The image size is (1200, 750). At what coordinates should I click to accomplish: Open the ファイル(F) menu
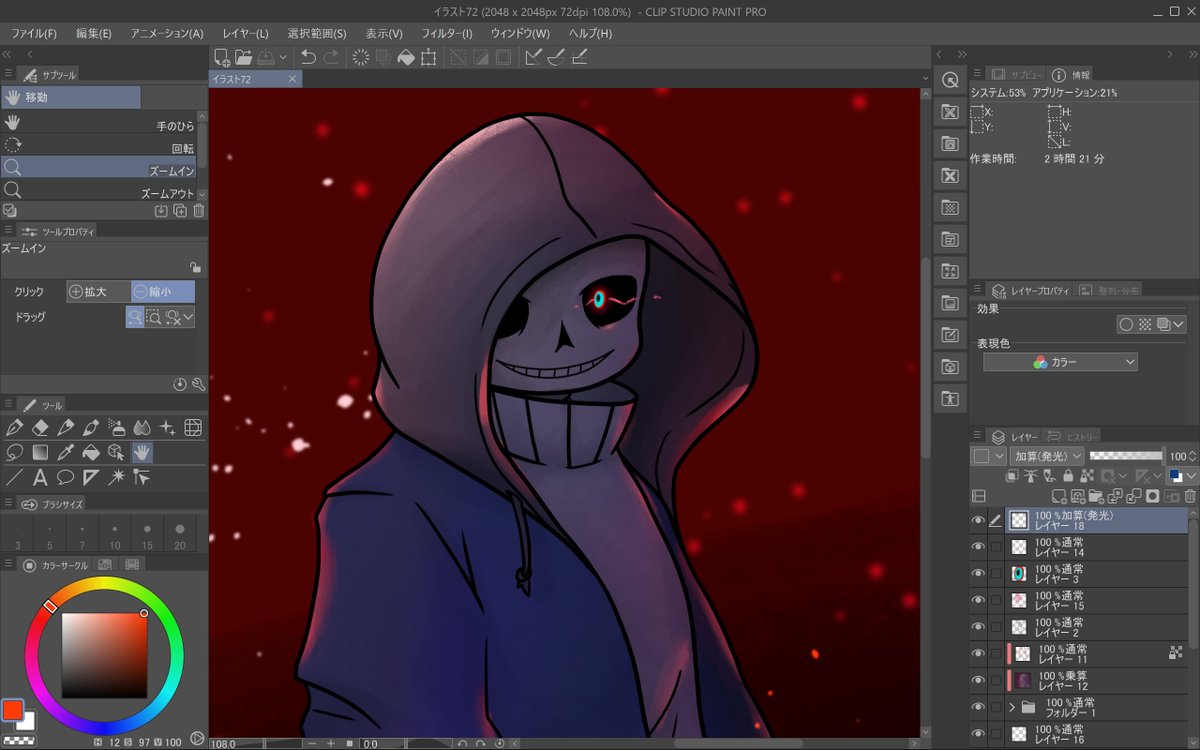tap(34, 33)
